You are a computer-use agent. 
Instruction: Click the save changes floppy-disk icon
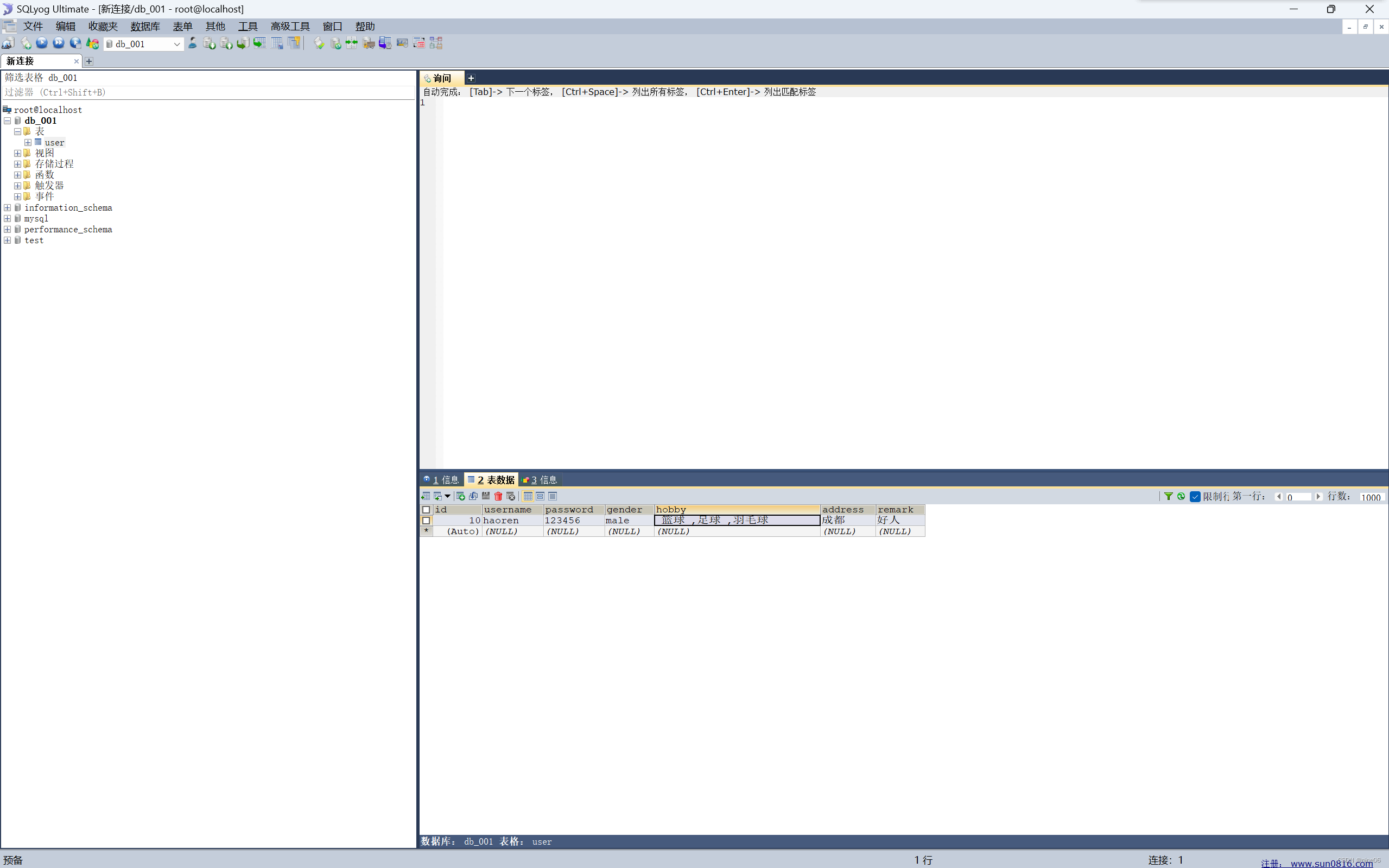pos(486,496)
